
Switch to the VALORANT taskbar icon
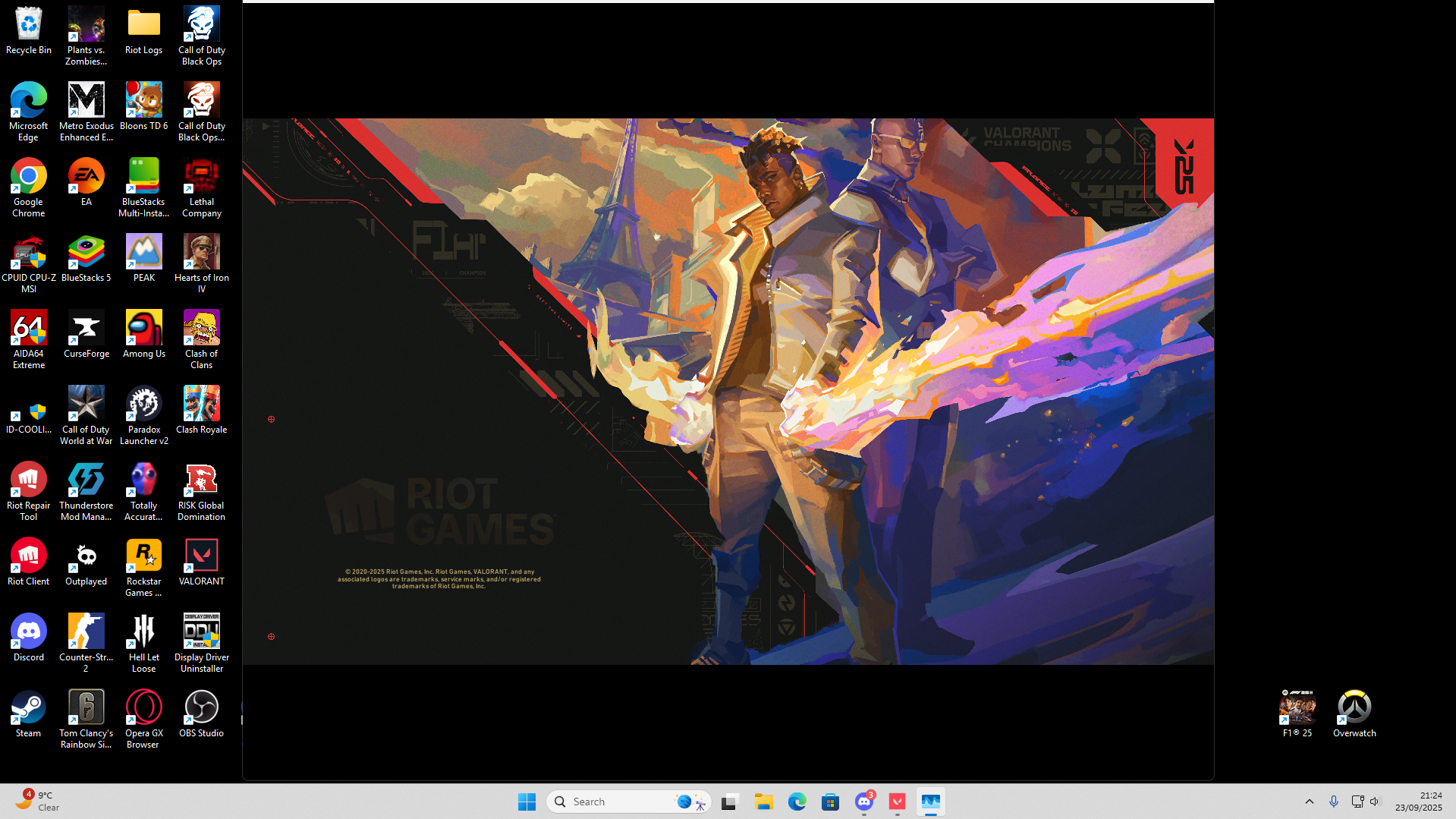point(897,802)
